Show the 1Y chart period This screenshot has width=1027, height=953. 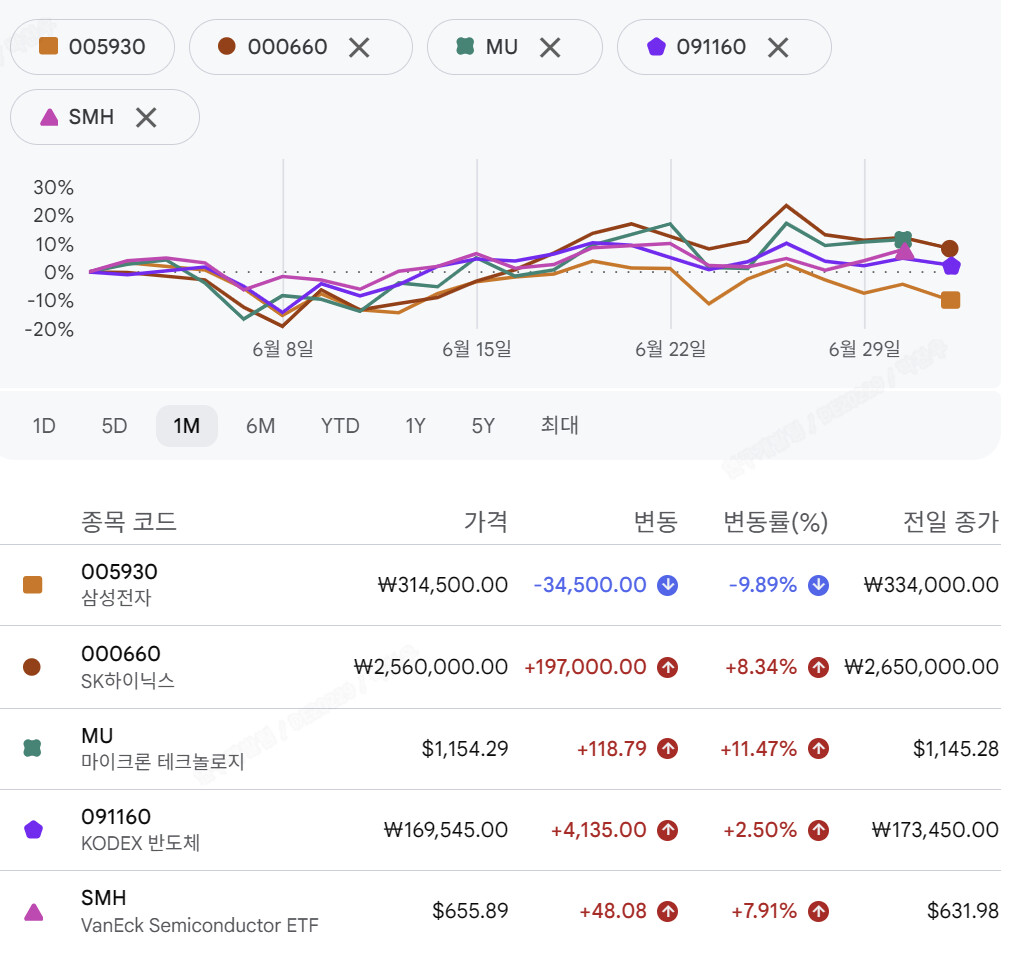(x=415, y=426)
